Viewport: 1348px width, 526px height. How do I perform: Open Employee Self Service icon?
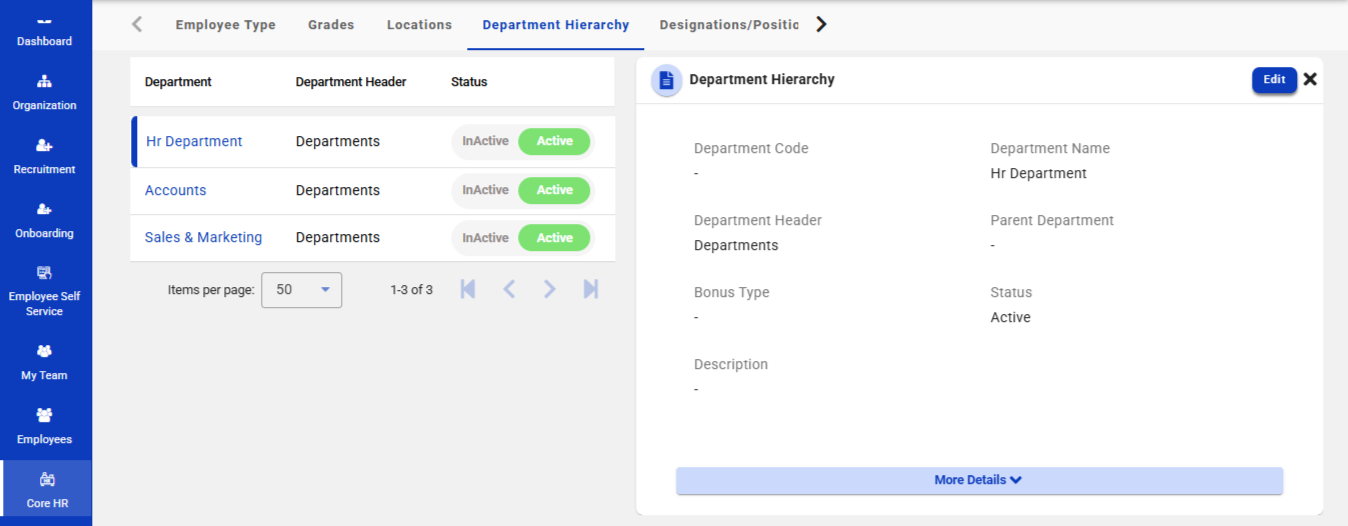tap(44, 273)
